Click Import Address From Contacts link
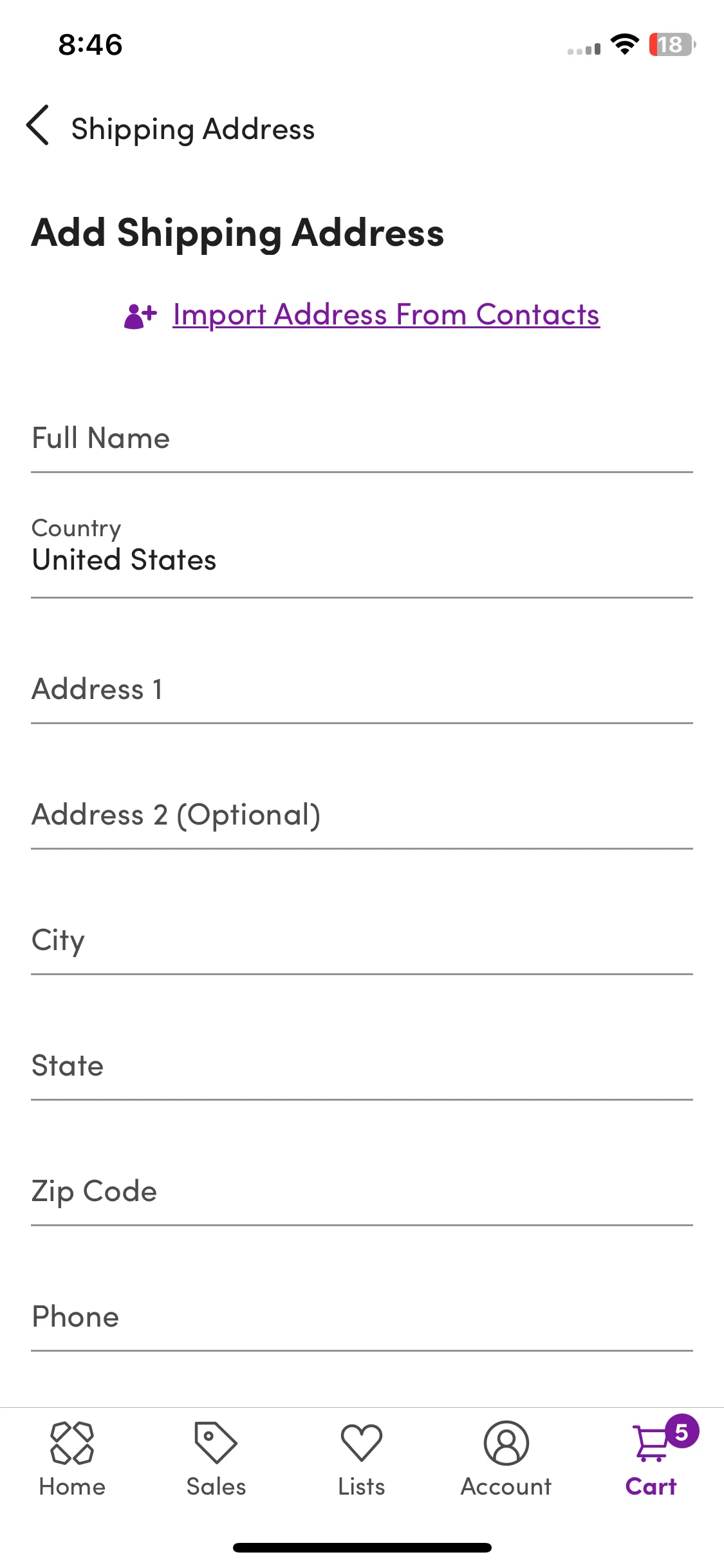724x1568 pixels. [x=386, y=315]
